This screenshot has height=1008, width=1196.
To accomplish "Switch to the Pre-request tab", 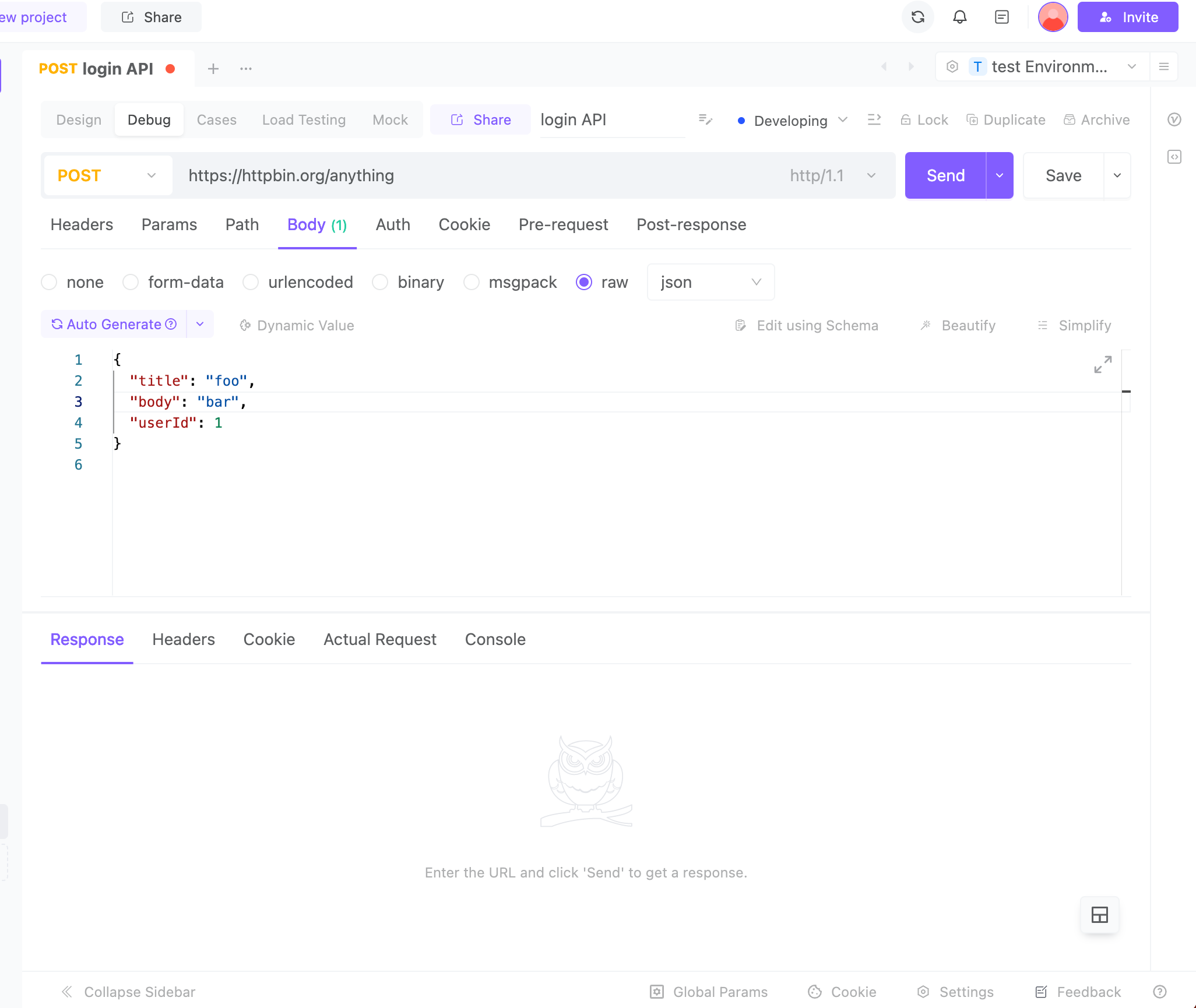I will pos(563,224).
